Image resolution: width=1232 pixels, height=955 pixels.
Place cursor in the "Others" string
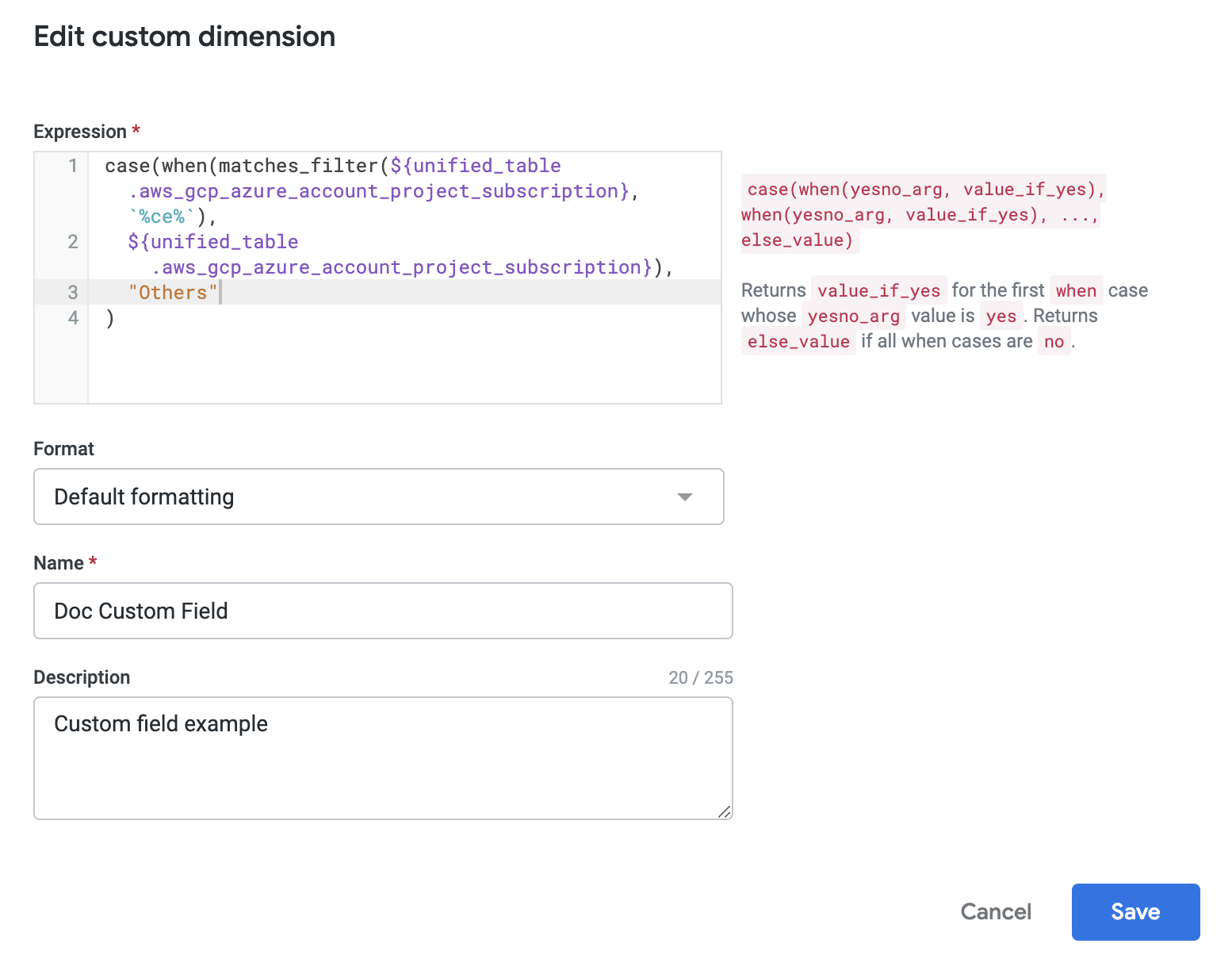(x=172, y=293)
